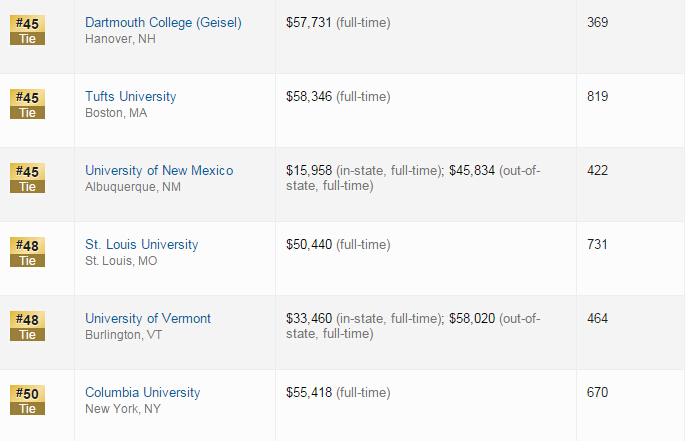Click the #45 Tie badge beside Tufts

28,104
